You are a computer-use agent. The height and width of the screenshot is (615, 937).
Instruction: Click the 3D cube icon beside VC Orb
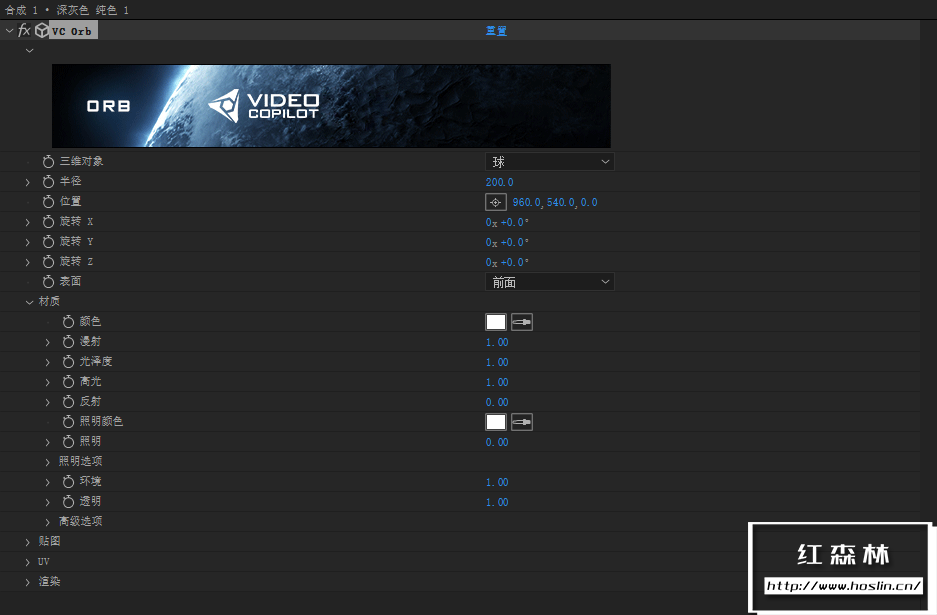pos(41,30)
